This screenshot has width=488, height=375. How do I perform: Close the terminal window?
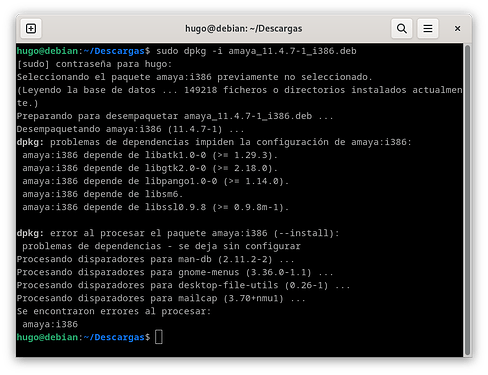[x=457, y=29]
